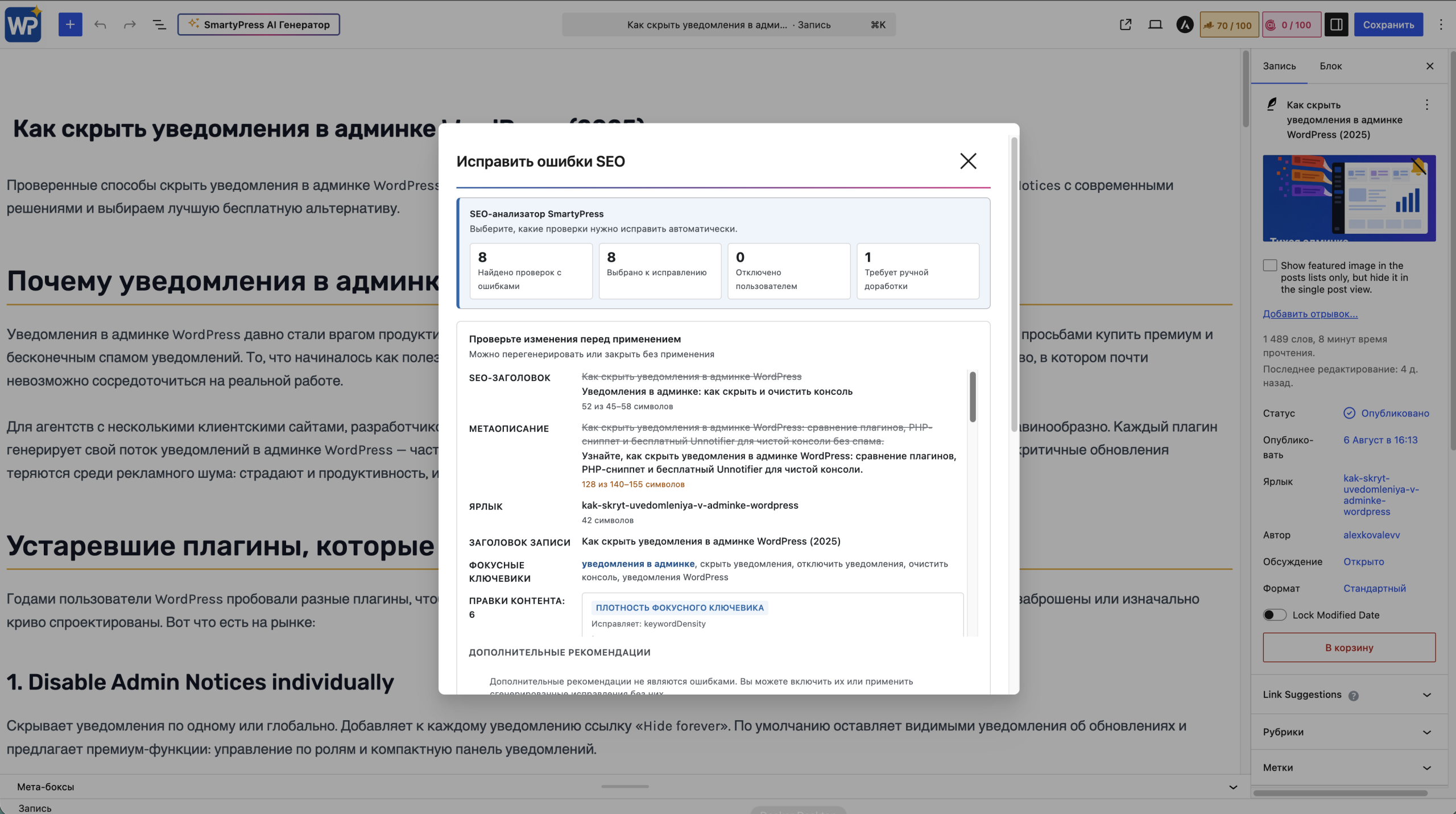Expand the Метки panel
This screenshot has height=814, width=1456.
(x=1349, y=767)
